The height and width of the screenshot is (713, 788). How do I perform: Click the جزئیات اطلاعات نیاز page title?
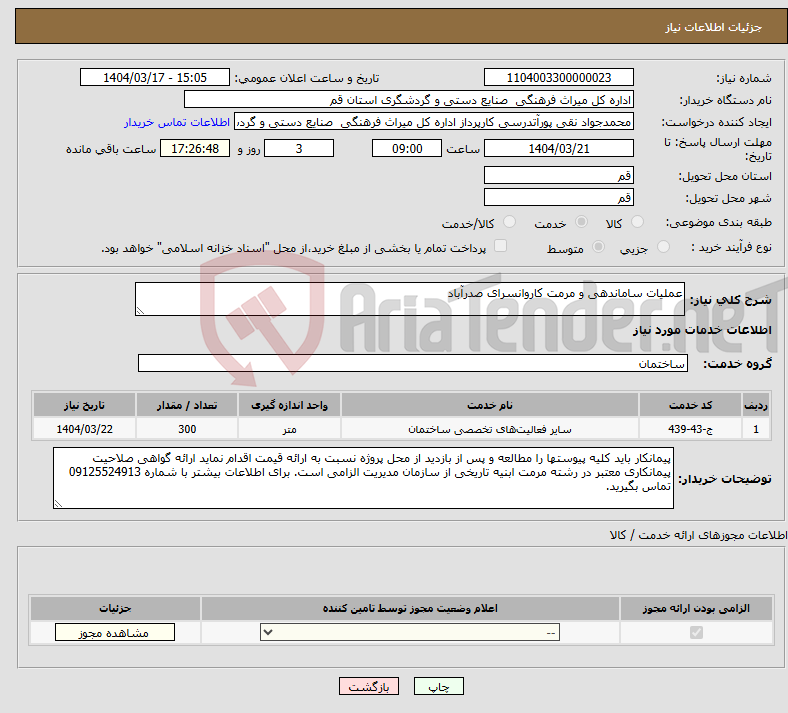point(714,27)
